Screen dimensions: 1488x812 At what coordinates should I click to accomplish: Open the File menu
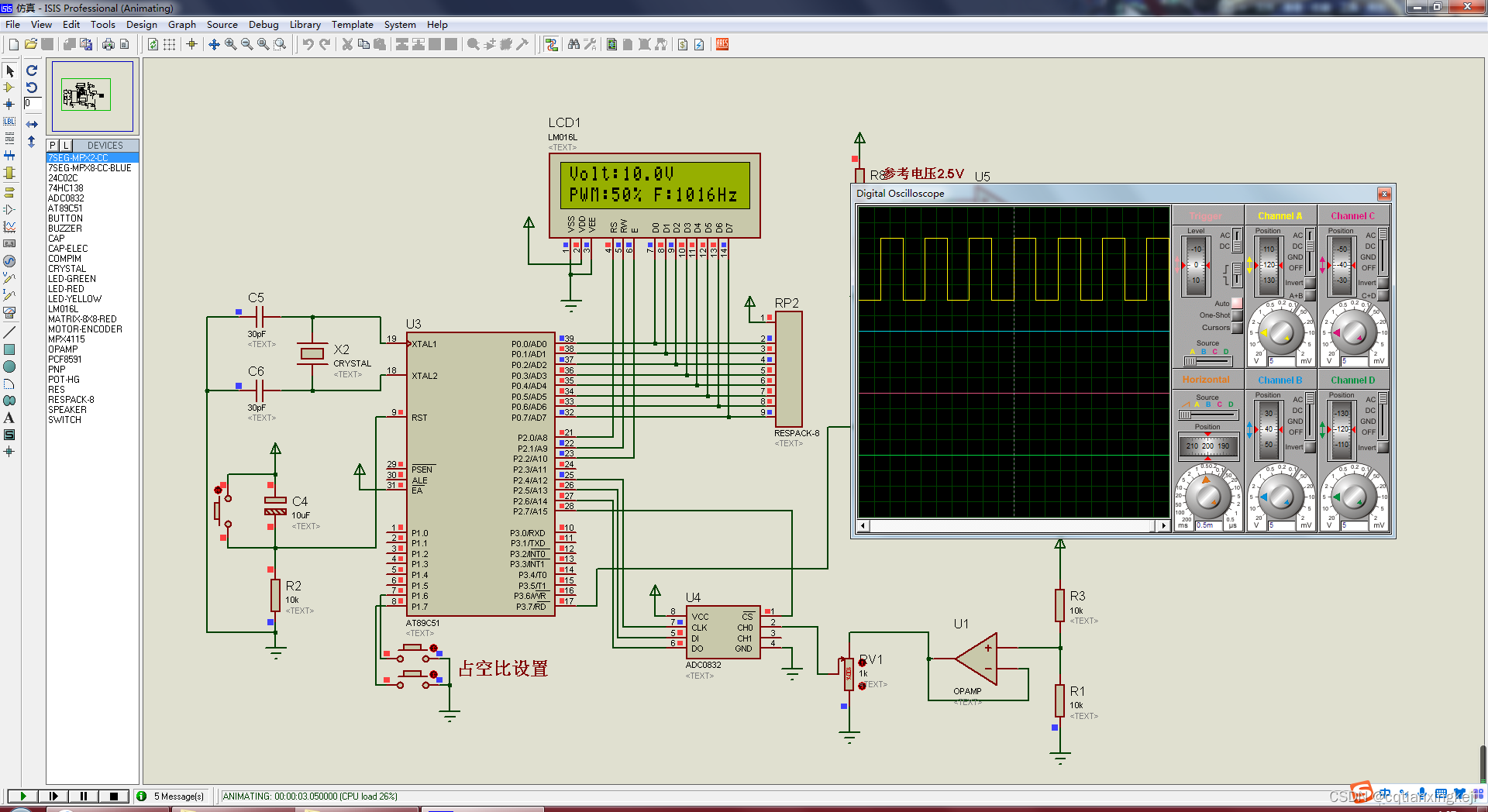[x=12, y=24]
